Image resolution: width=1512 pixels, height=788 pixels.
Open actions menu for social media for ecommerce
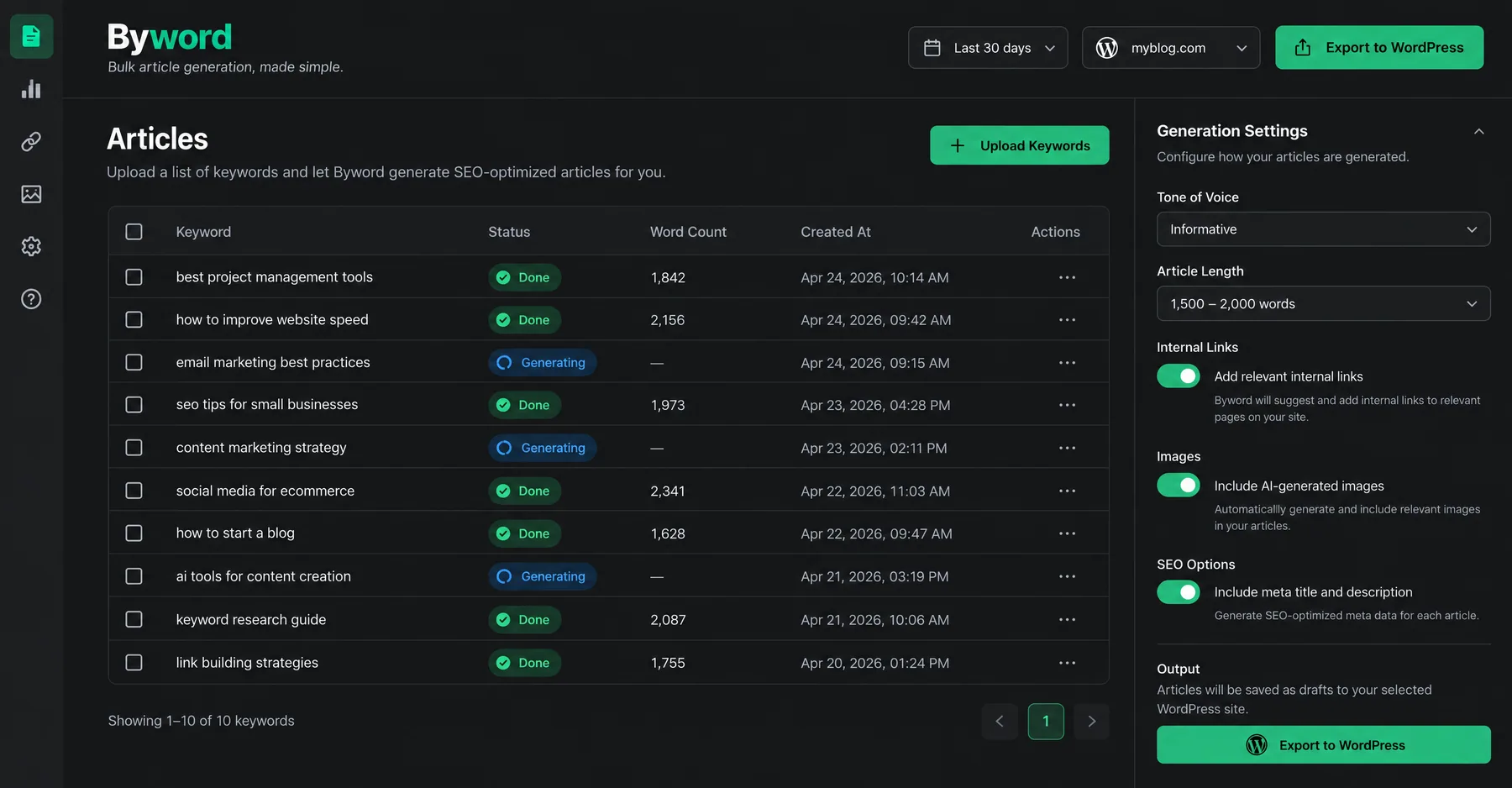coord(1067,491)
